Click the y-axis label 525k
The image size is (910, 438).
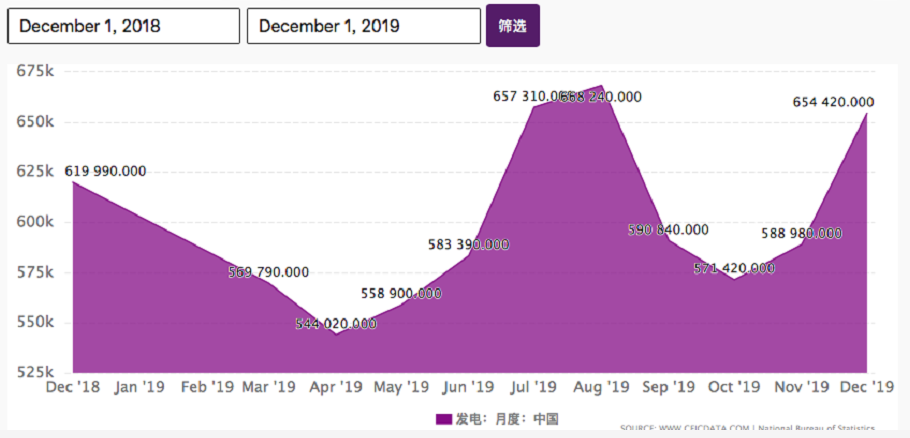pos(35,372)
